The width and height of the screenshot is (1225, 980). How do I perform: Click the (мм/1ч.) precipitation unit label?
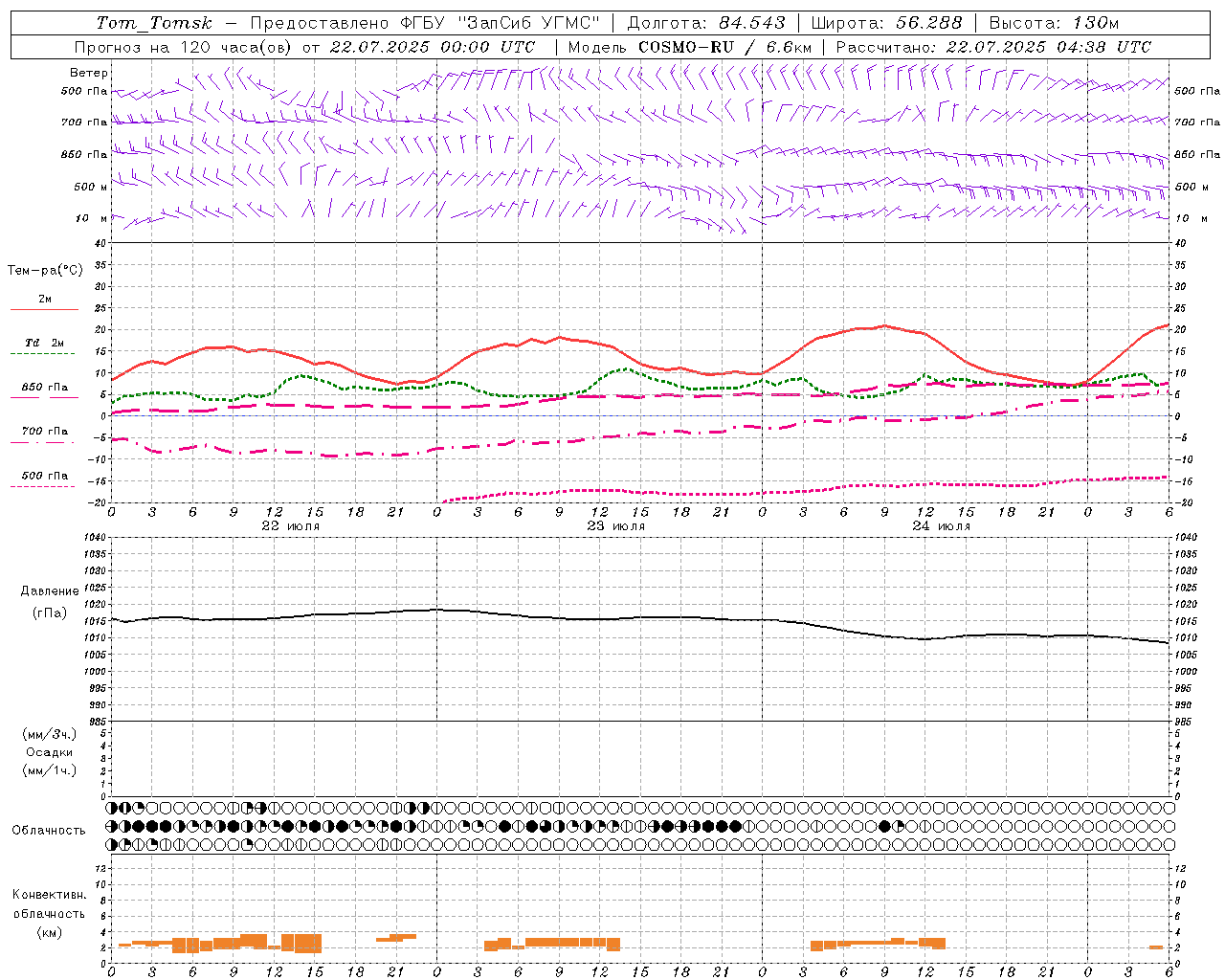[x=50, y=770]
